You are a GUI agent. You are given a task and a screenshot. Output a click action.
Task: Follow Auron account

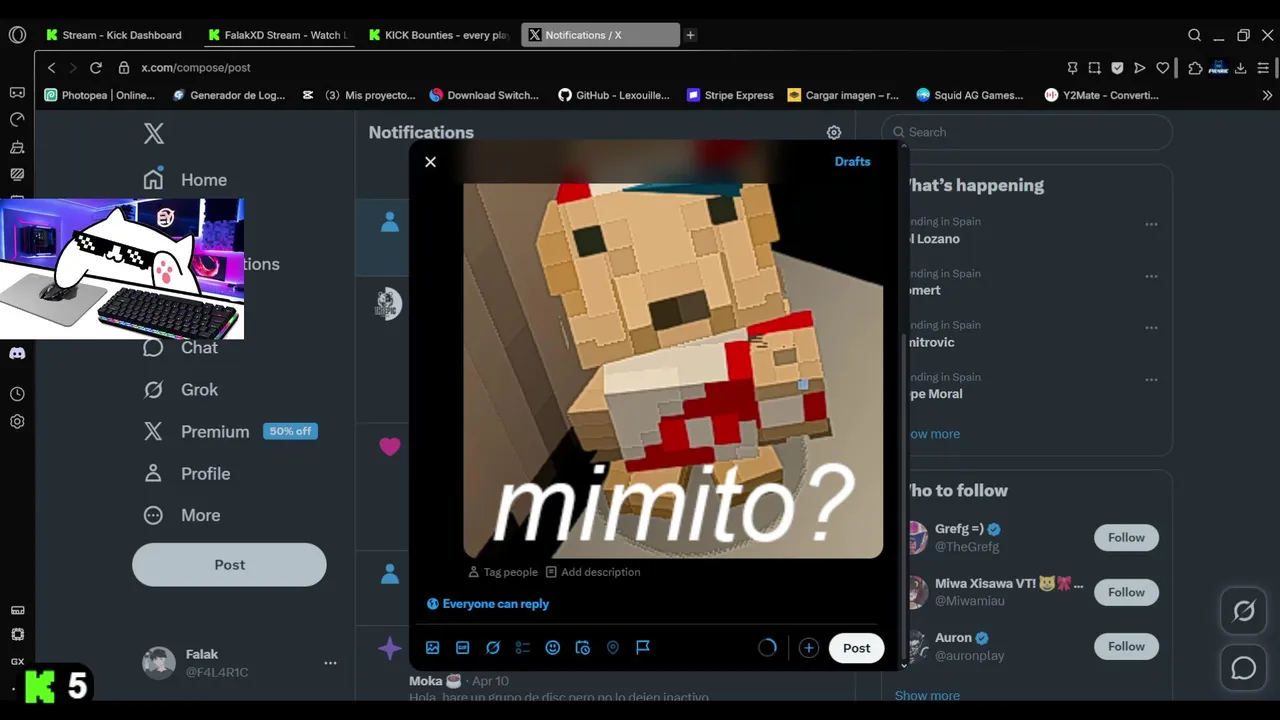(1126, 646)
